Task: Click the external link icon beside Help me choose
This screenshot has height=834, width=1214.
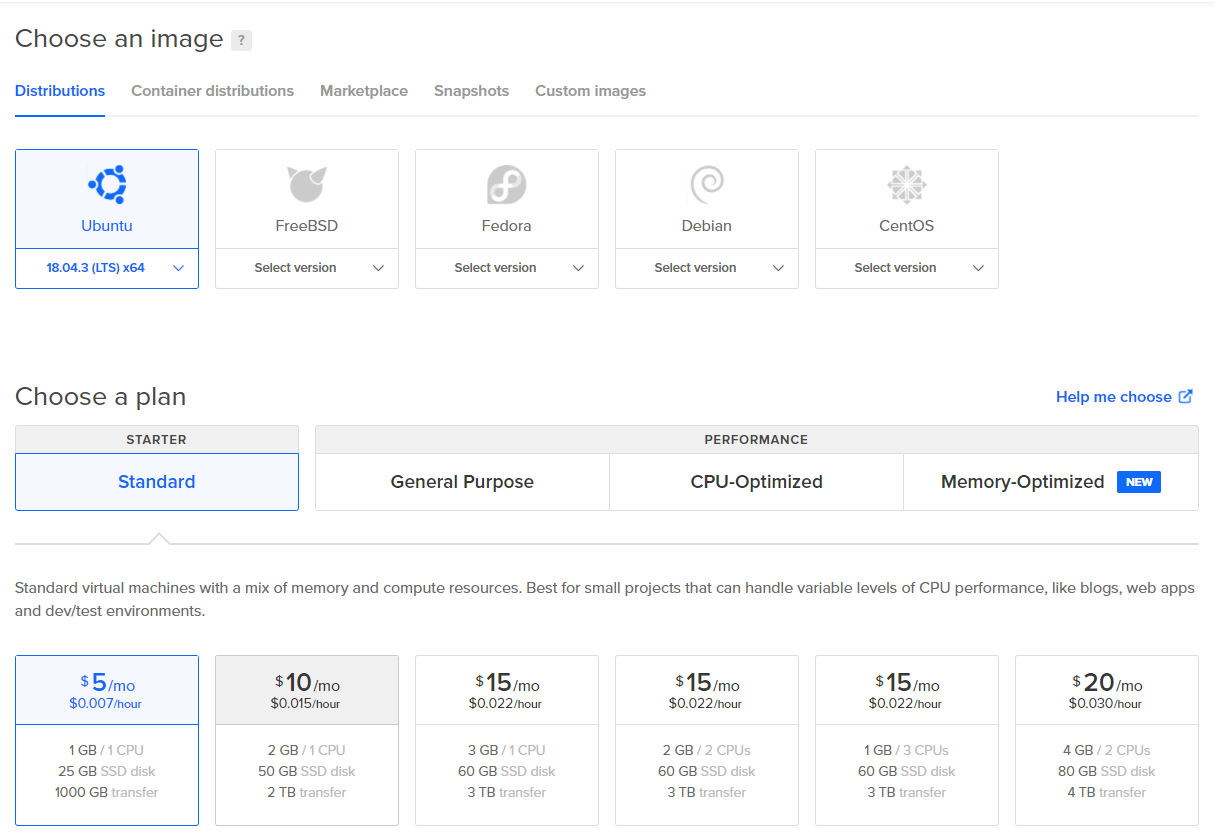Action: tap(1185, 396)
